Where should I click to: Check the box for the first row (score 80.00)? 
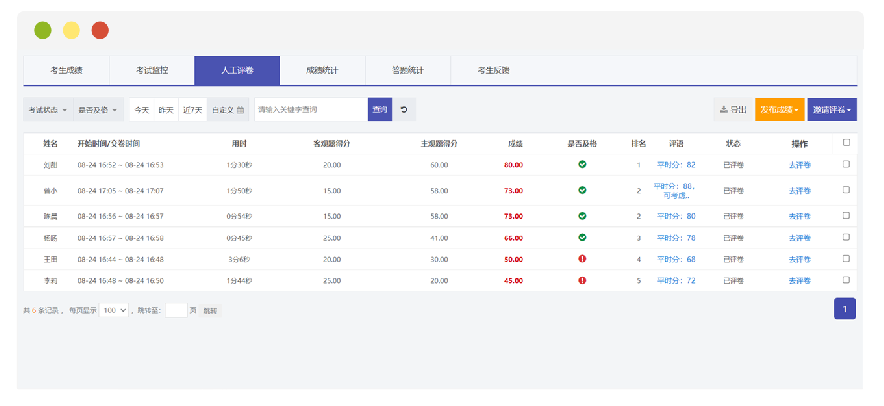click(846, 164)
